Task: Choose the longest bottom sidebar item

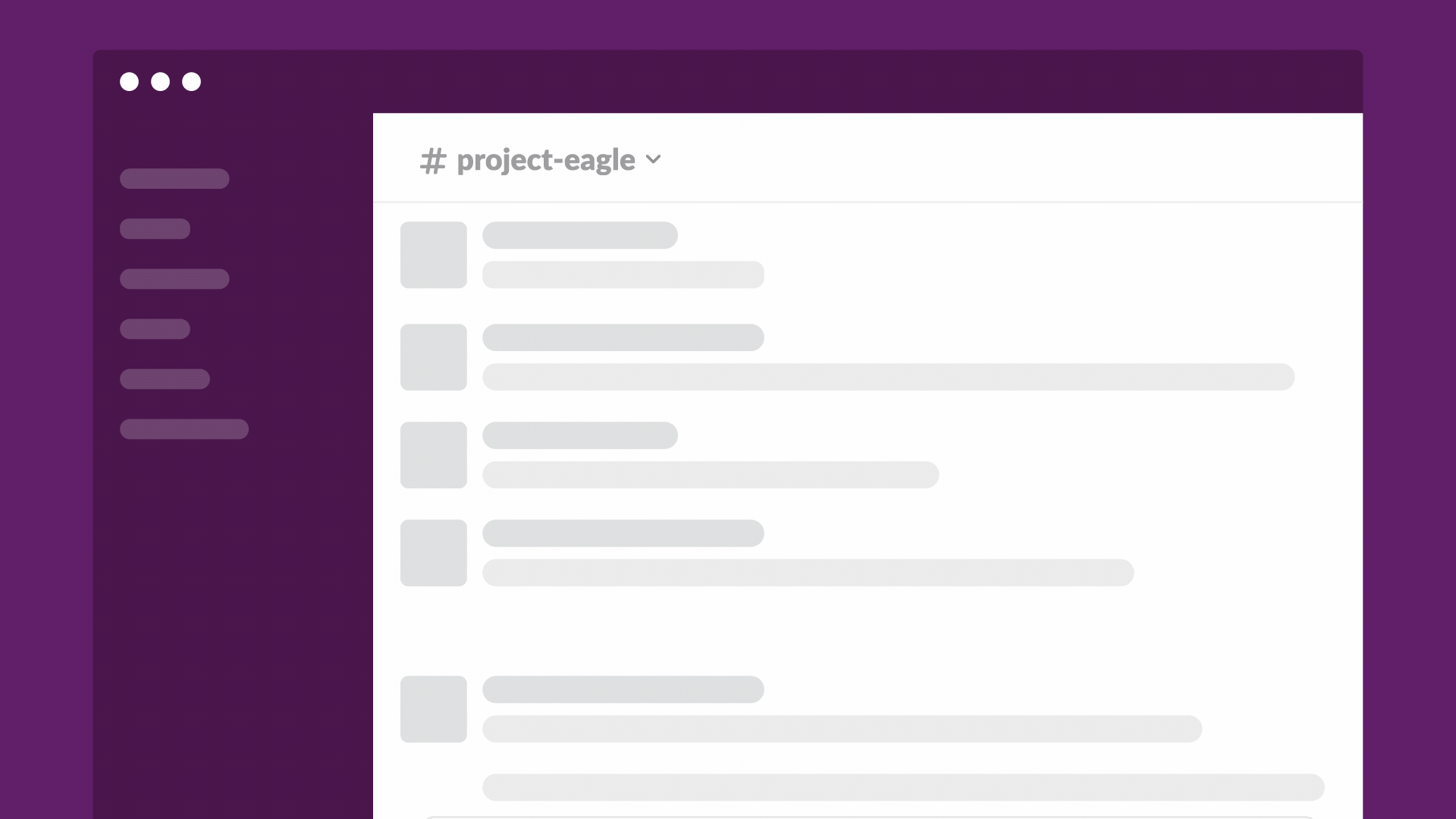Action: (x=184, y=428)
